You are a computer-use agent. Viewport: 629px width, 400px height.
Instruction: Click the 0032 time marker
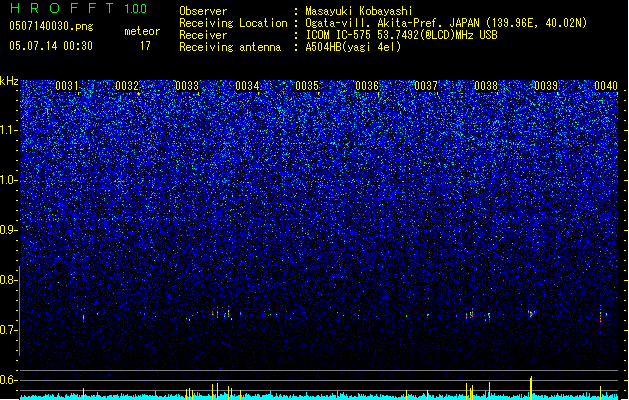point(127,86)
